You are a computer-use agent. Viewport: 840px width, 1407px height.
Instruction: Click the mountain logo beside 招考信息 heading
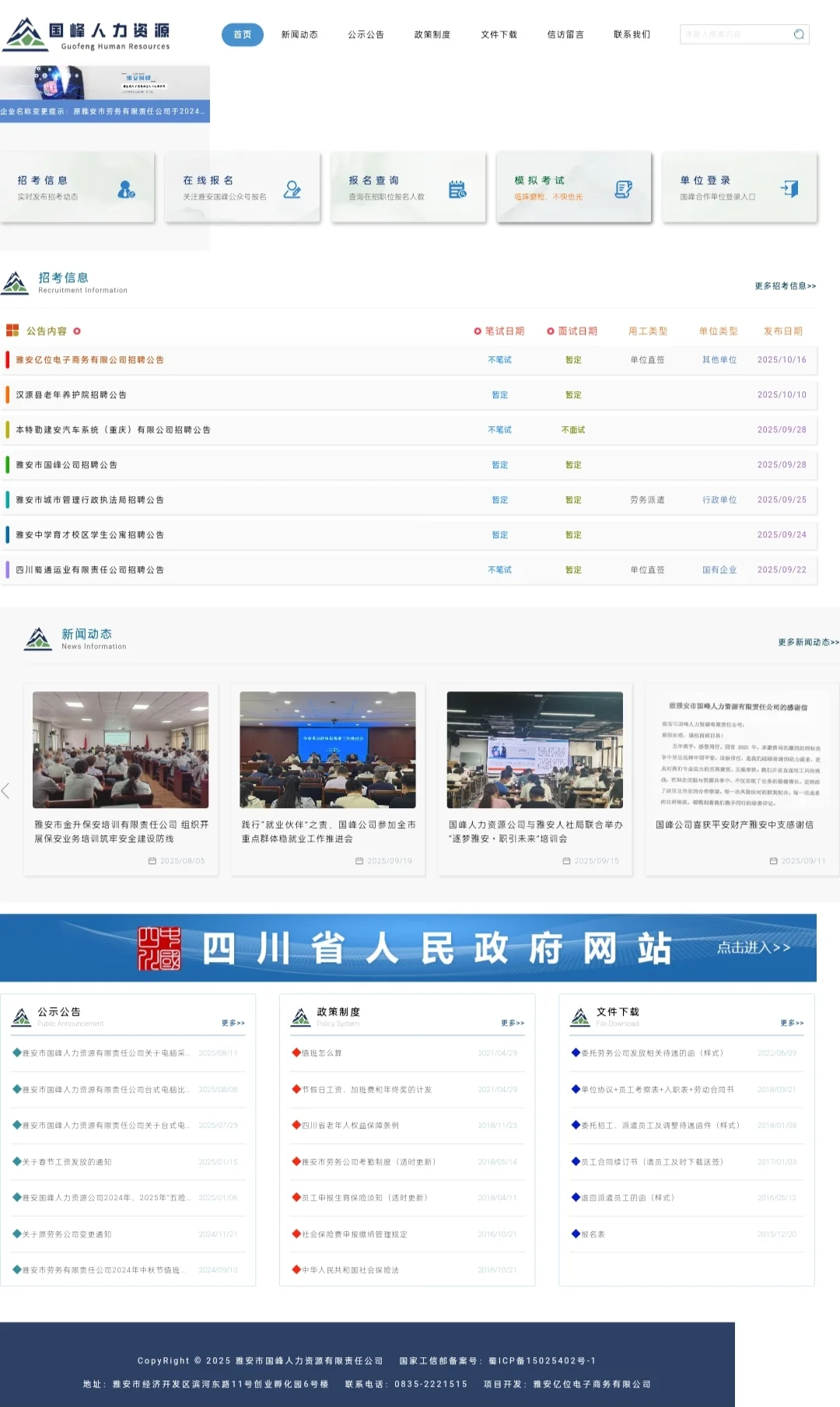[x=15, y=283]
